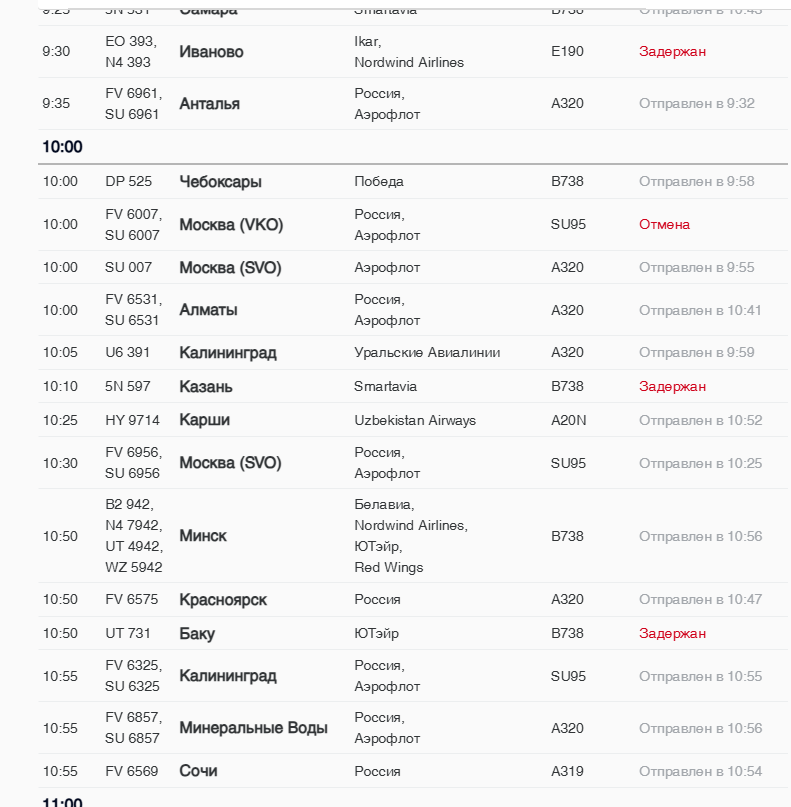Open the Минск flight row
The image size is (791, 807).
click(x=203, y=536)
